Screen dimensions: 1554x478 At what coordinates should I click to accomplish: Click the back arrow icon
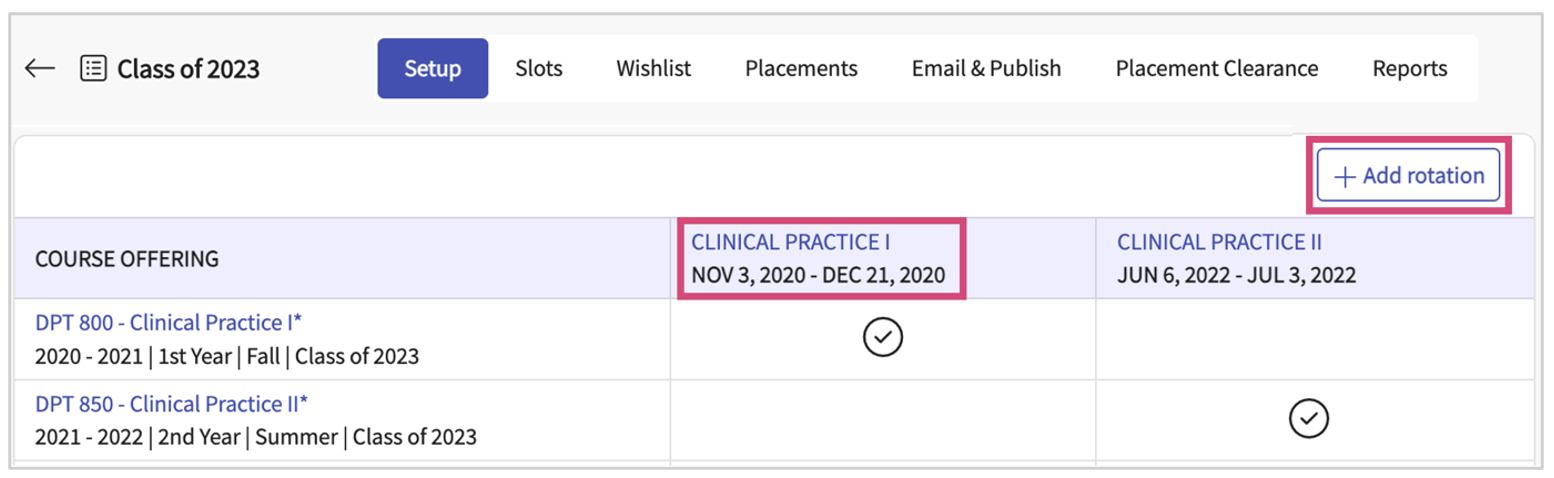tap(39, 69)
